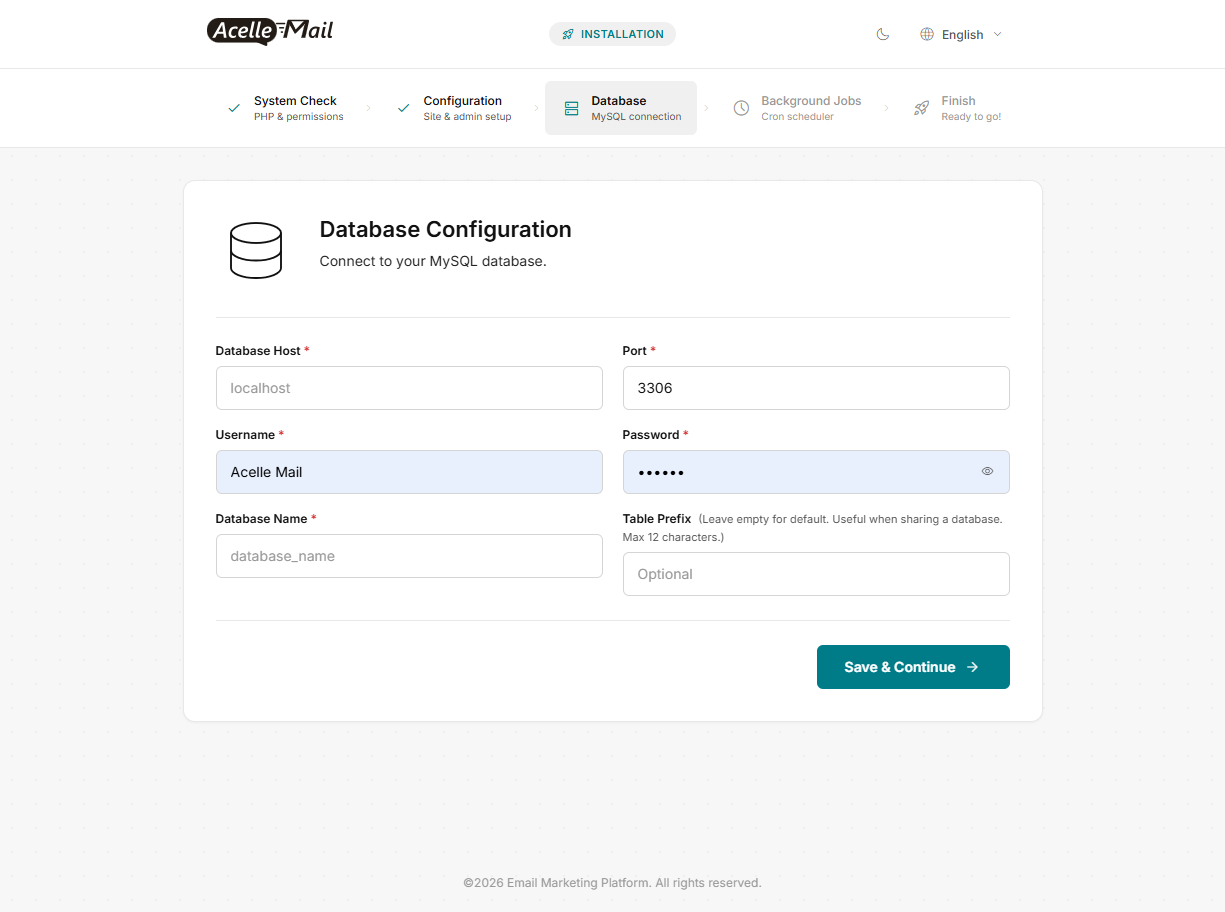Click 'PHP & permissions' subtitle
1225x912 pixels.
[x=298, y=117]
